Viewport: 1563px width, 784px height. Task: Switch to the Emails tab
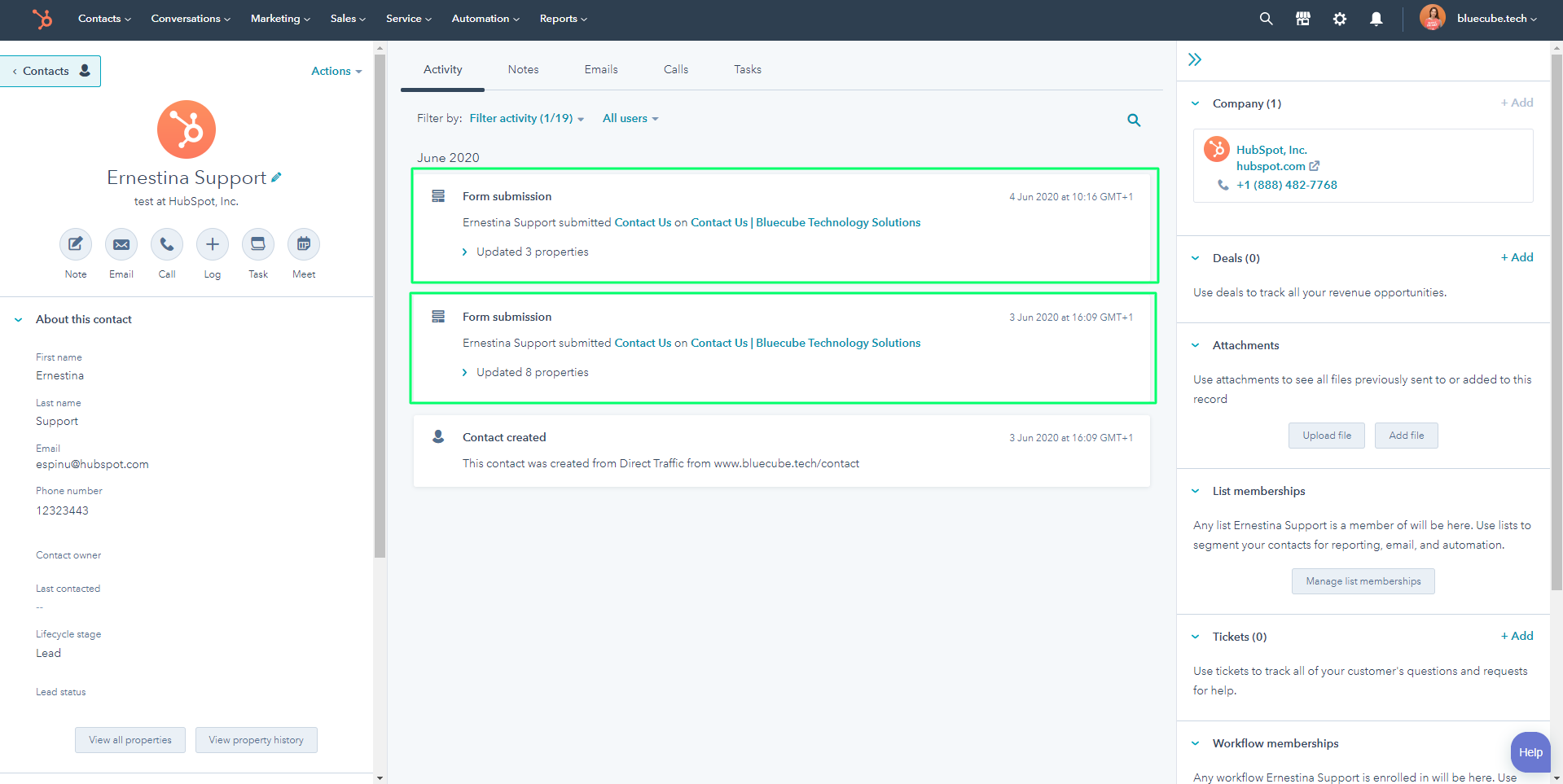pos(601,70)
